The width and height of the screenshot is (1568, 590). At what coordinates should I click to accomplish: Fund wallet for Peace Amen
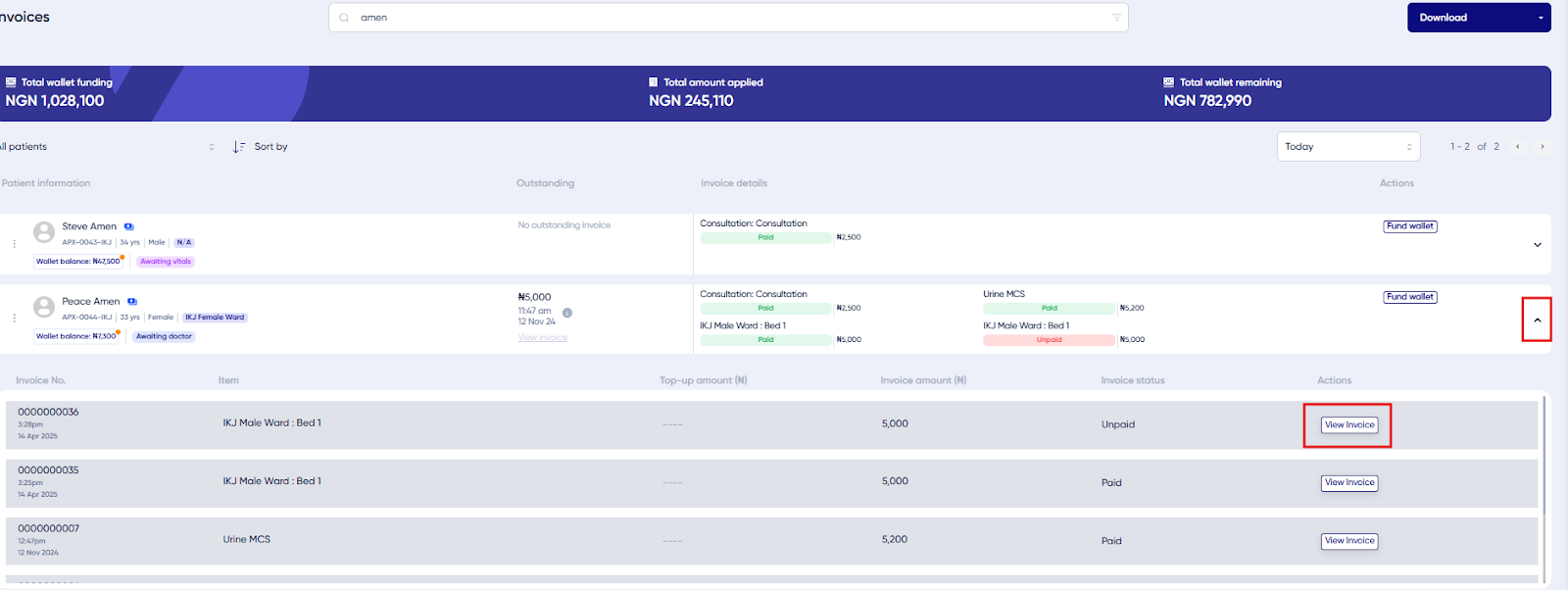pos(1410,297)
